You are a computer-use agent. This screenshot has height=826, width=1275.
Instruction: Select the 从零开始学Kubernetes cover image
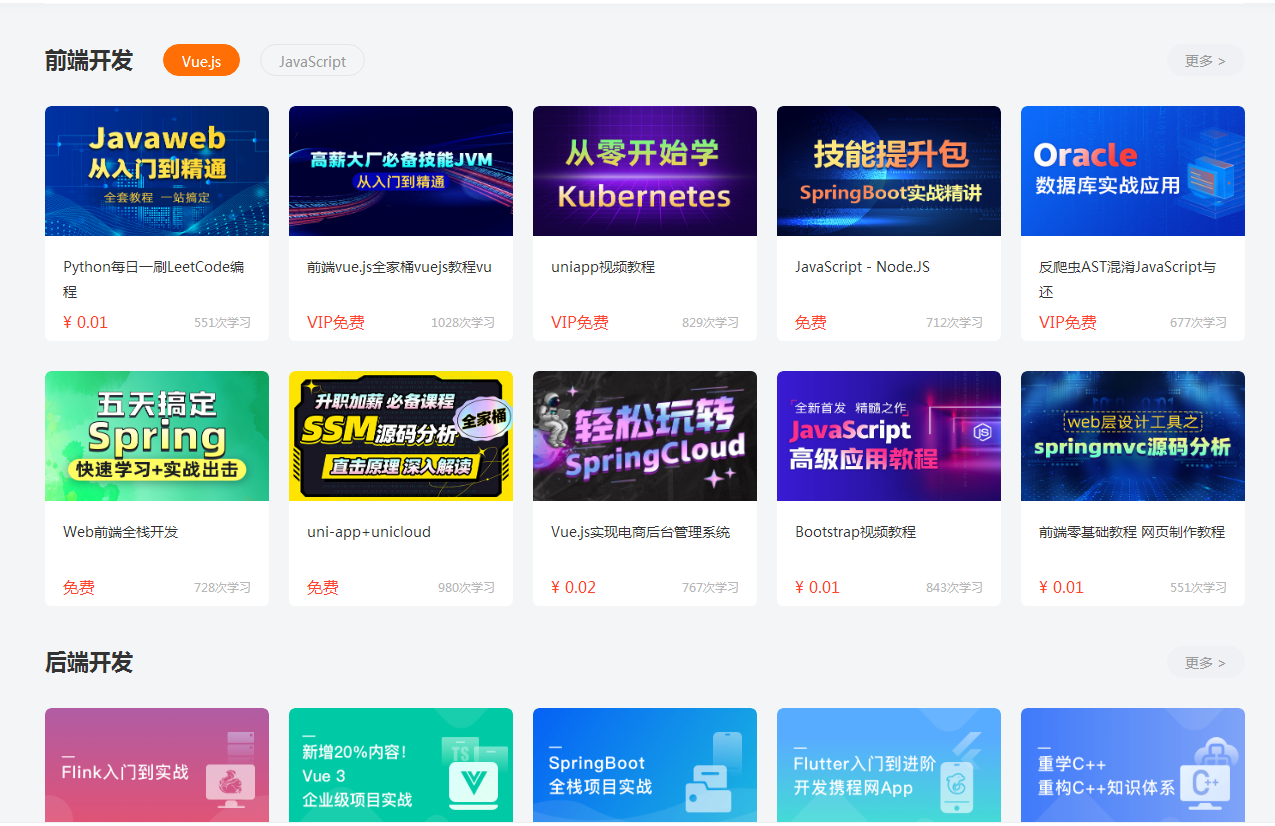click(645, 171)
